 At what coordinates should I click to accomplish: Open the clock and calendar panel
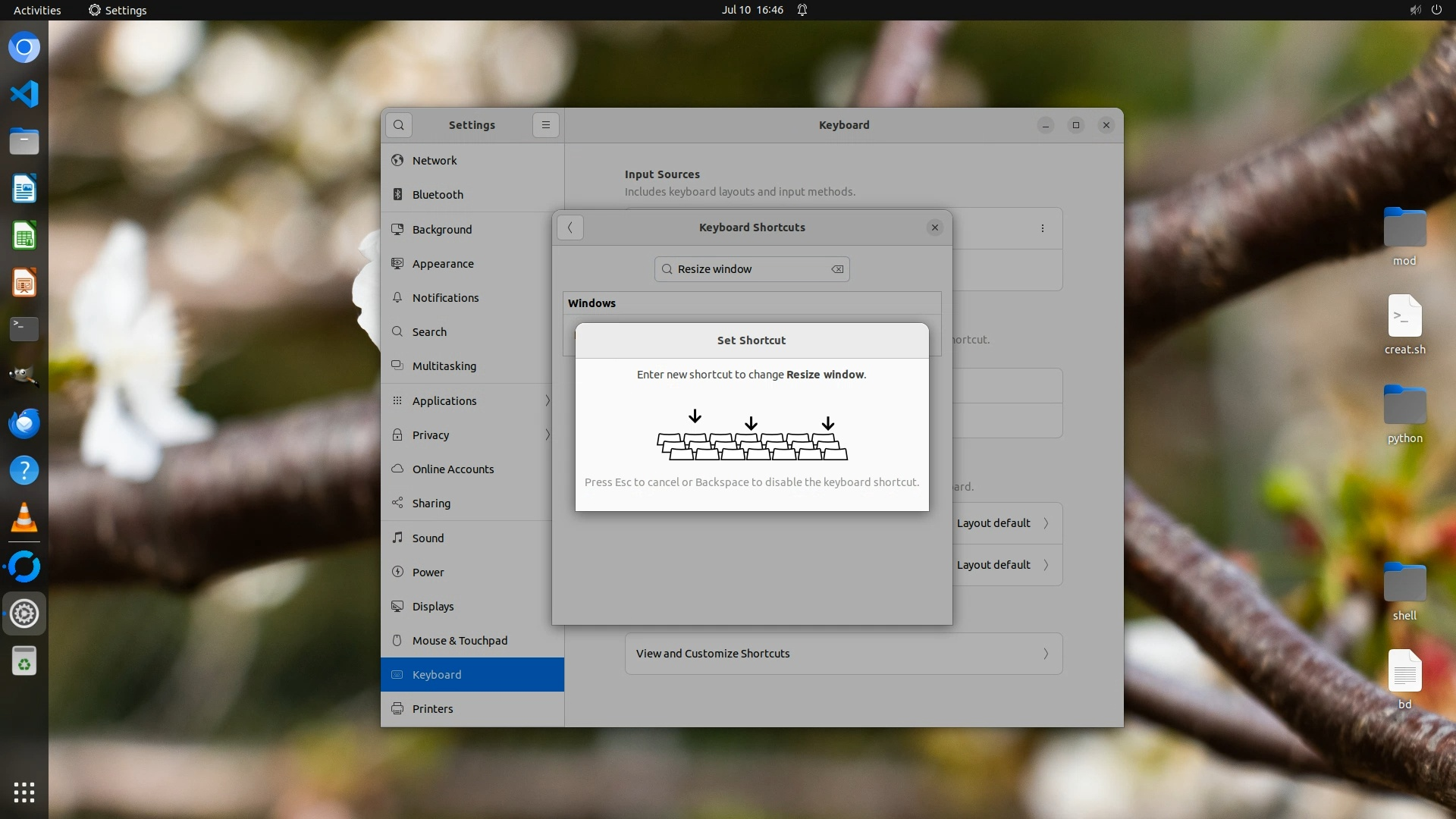(x=752, y=10)
